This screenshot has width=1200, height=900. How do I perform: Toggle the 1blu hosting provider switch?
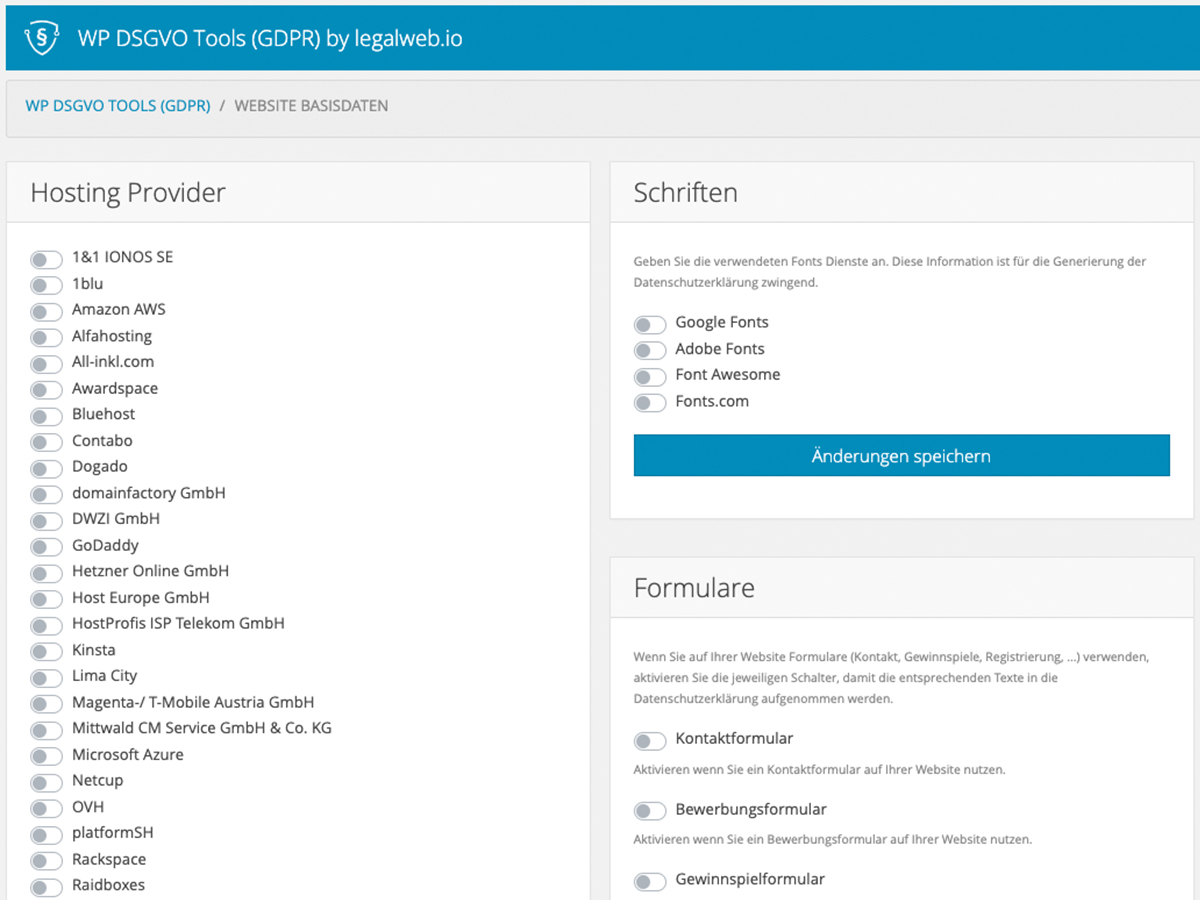46,285
